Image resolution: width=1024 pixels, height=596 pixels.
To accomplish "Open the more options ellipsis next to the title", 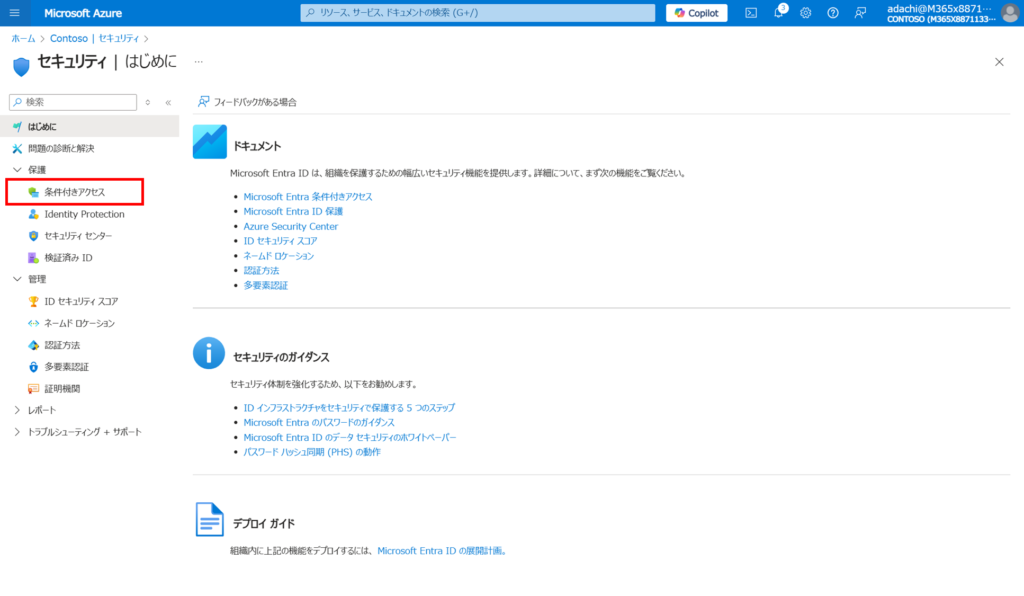I will (x=199, y=62).
